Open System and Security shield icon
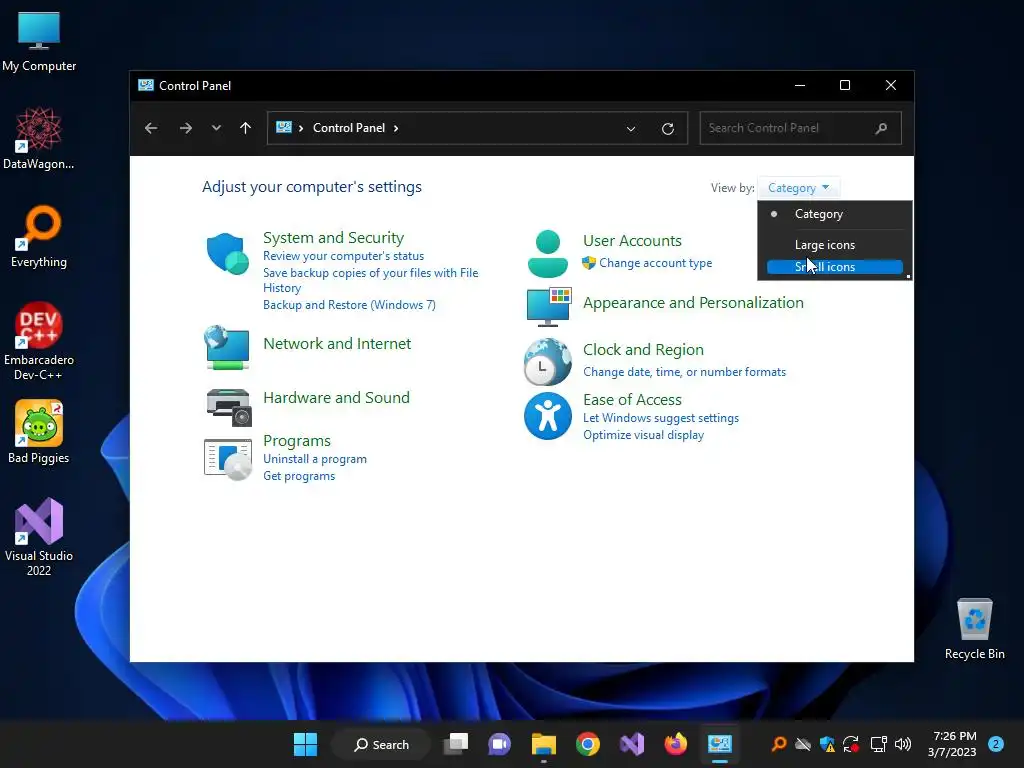Image resolution: width=1024 pixels, height=768 pixels. 227,253
